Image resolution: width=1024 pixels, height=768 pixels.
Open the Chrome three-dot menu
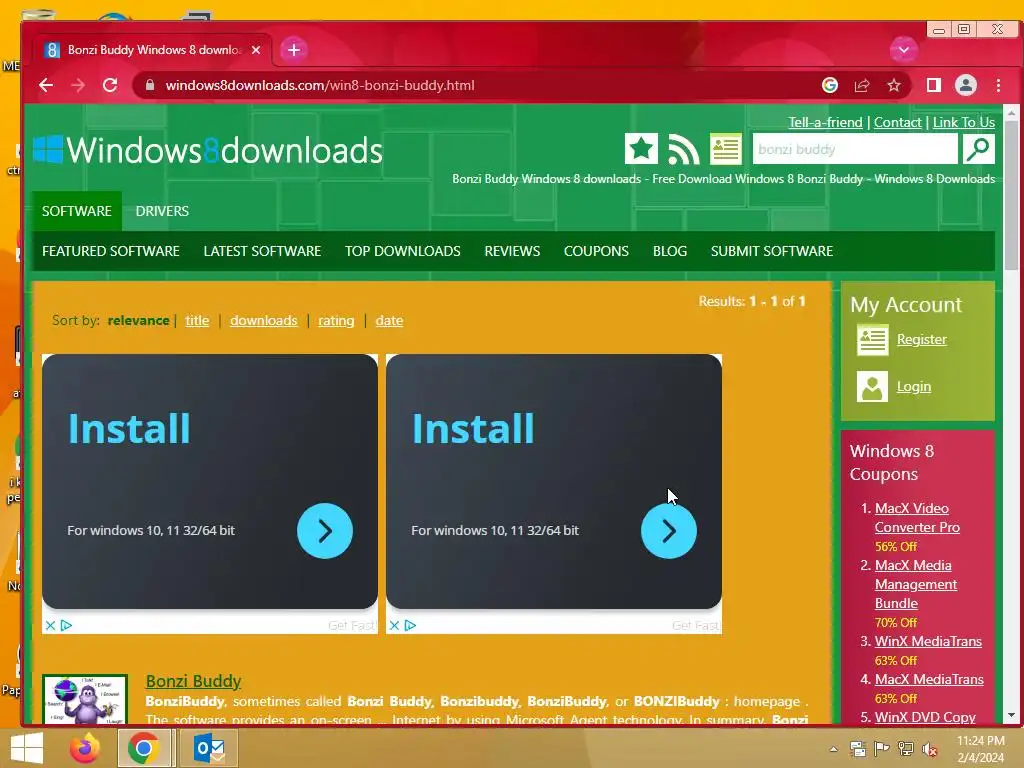point(999,86)
